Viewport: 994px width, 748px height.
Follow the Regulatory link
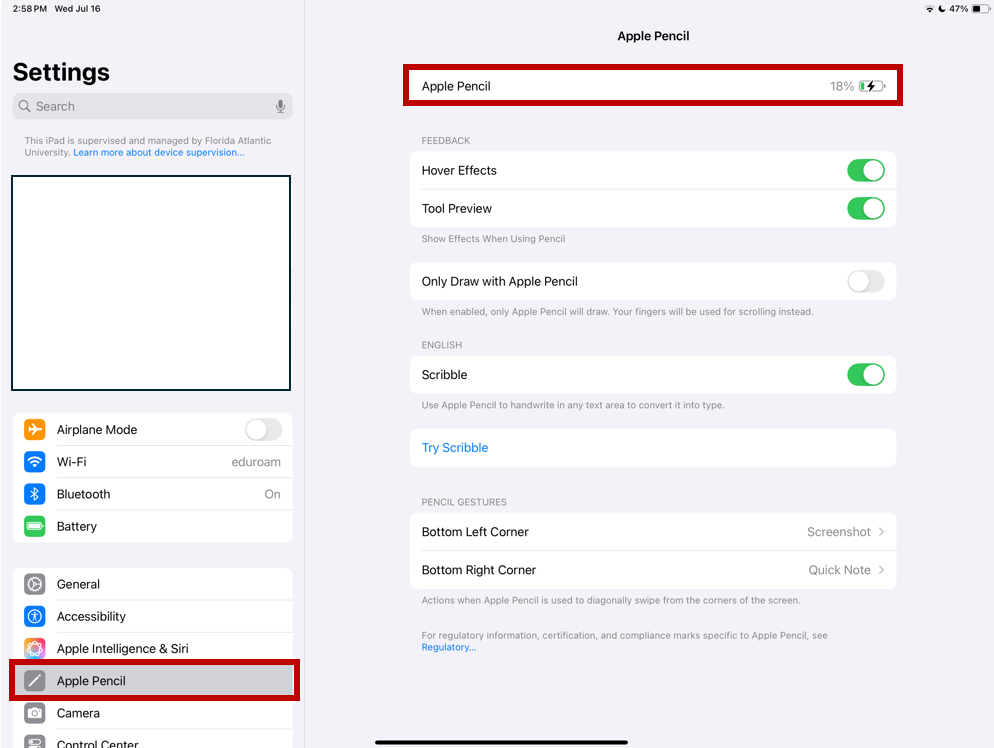click(448, 647)
